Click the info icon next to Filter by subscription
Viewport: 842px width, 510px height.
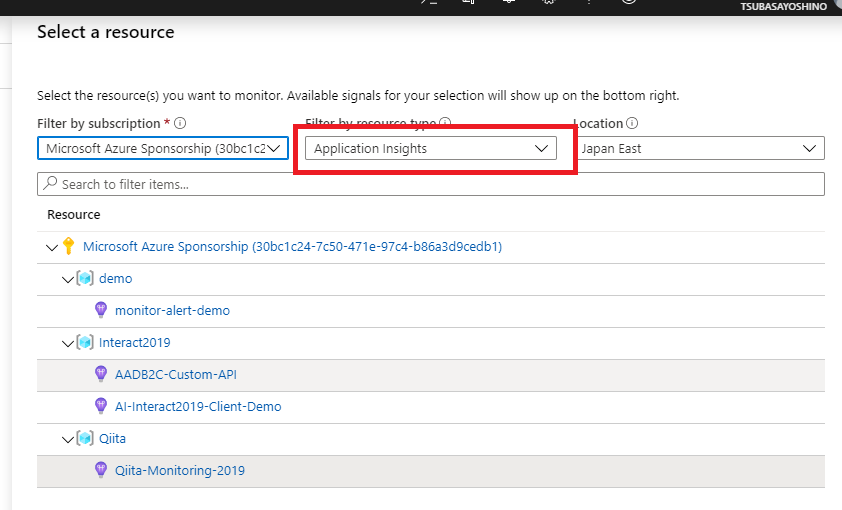[x=180, y=123]
